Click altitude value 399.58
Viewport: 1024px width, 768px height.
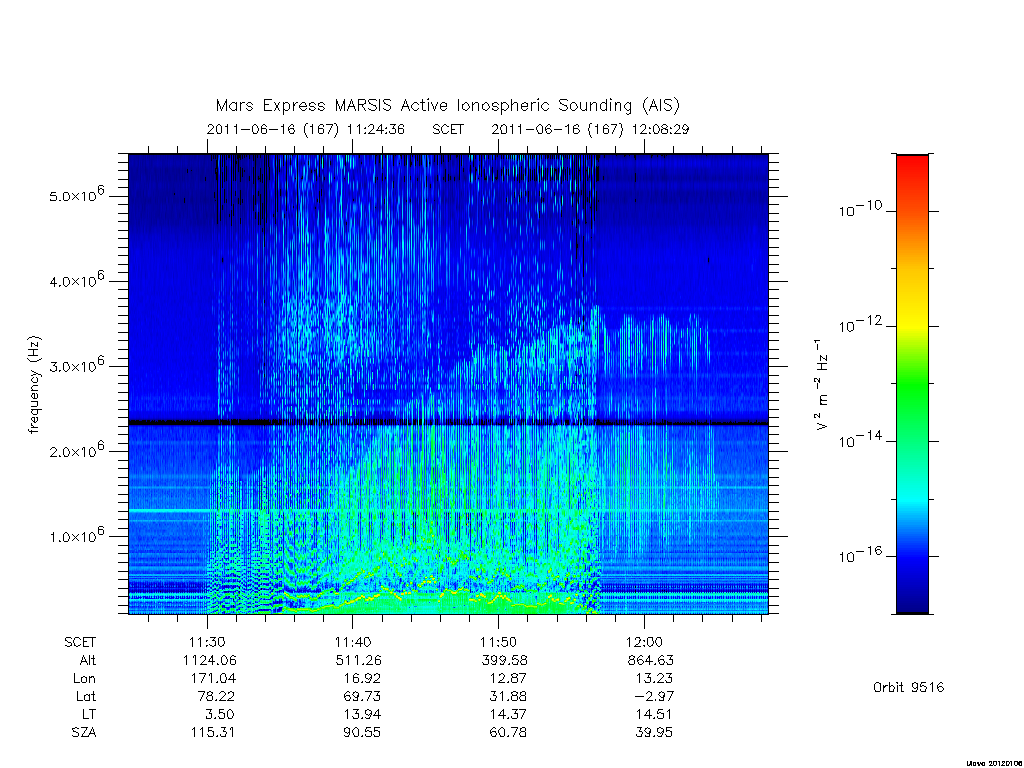(x=504, y=660)
